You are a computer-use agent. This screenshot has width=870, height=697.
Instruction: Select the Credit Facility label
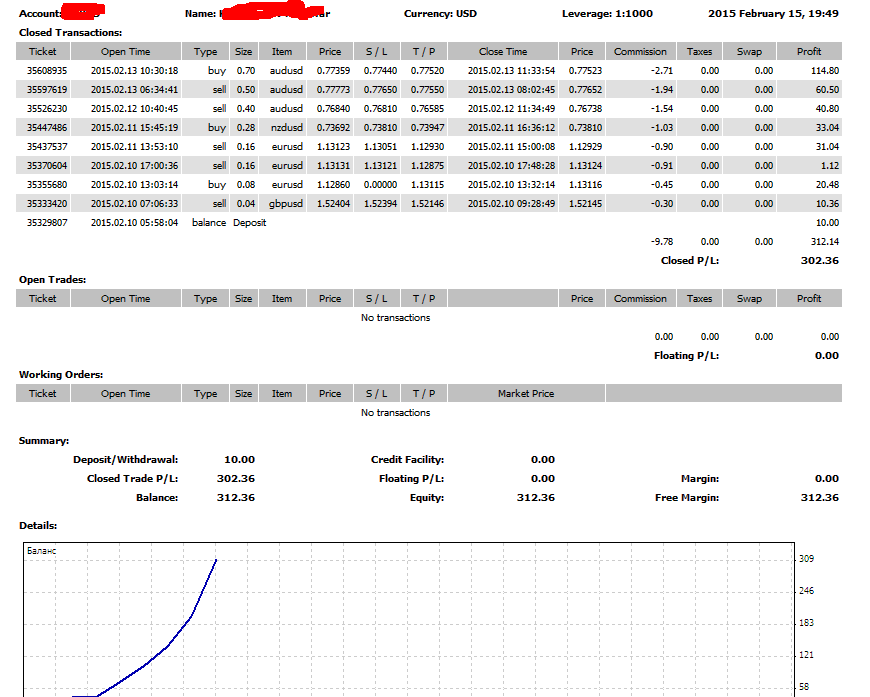click(x=407, y=459)
